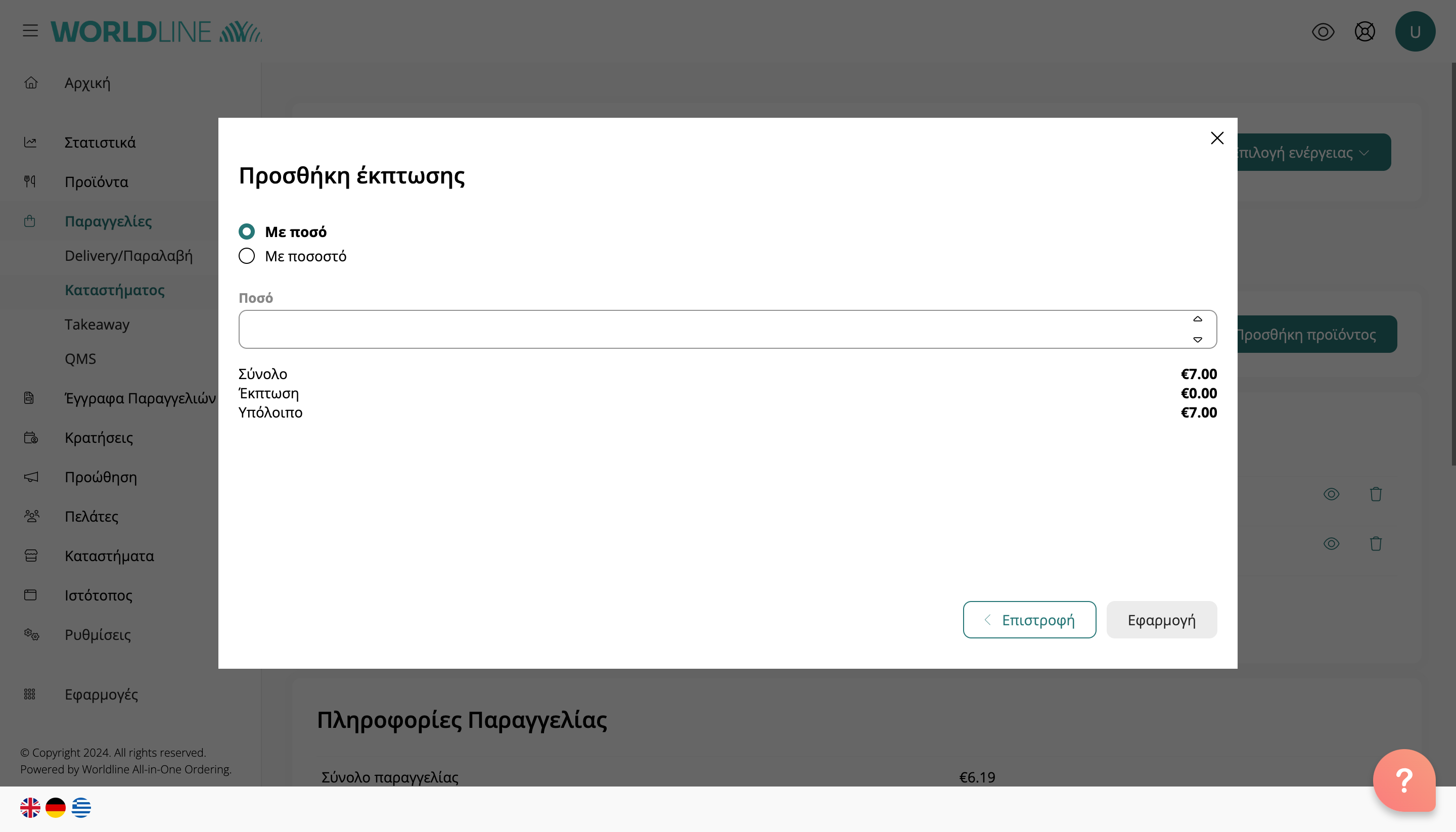Select the 'Με ποσό' radio option
1456x832 pixels.
point(247,232)
